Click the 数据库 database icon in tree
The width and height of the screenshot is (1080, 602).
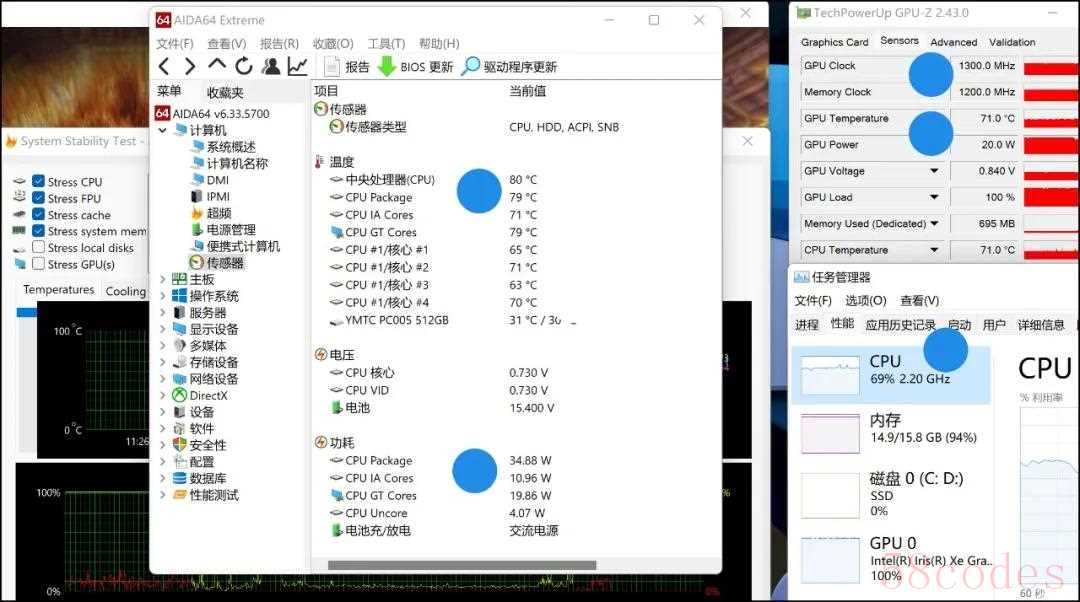tap(180, 478)
